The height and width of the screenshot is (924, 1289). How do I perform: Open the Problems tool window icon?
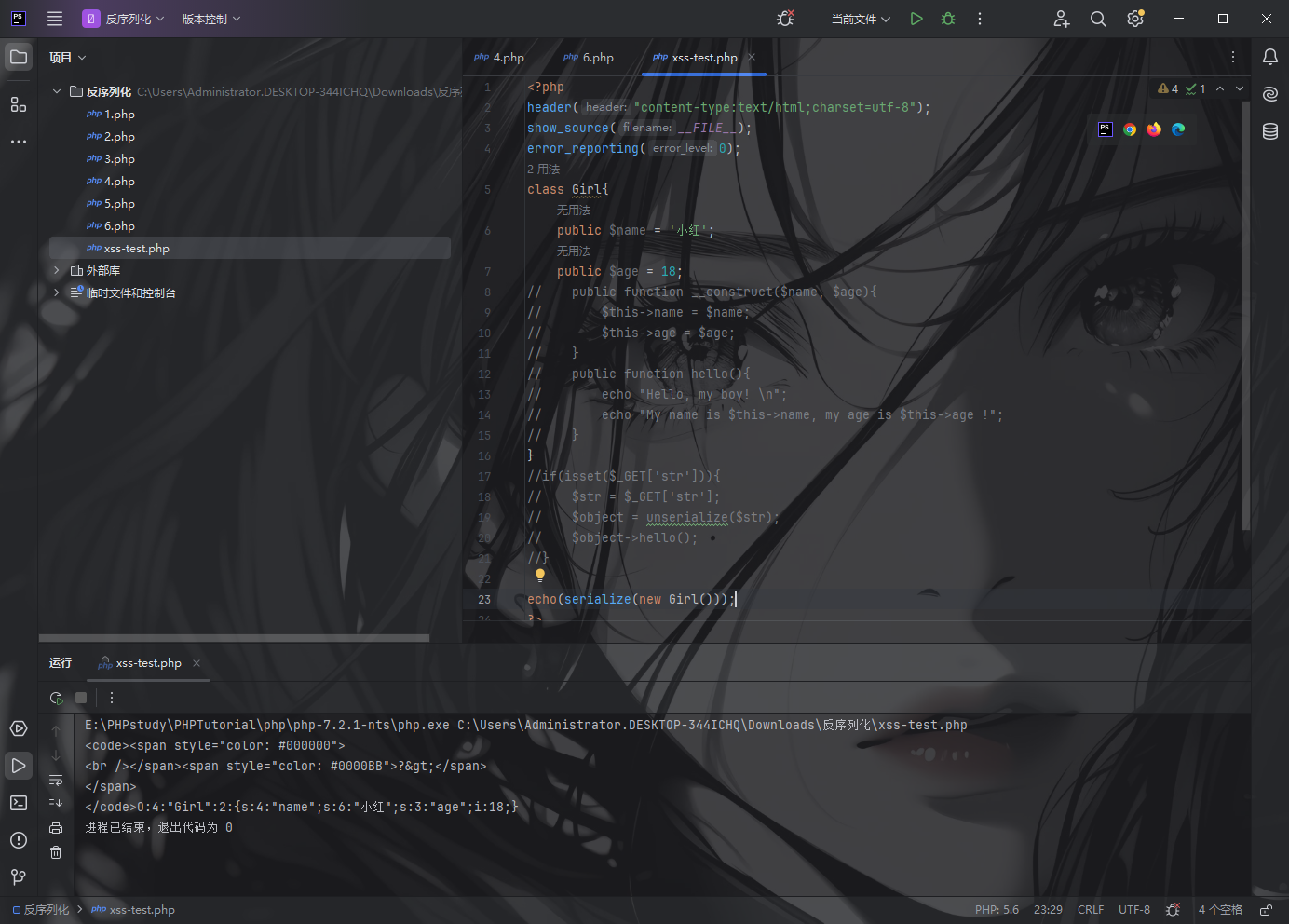pyautogui.click(x=19, y=840)
